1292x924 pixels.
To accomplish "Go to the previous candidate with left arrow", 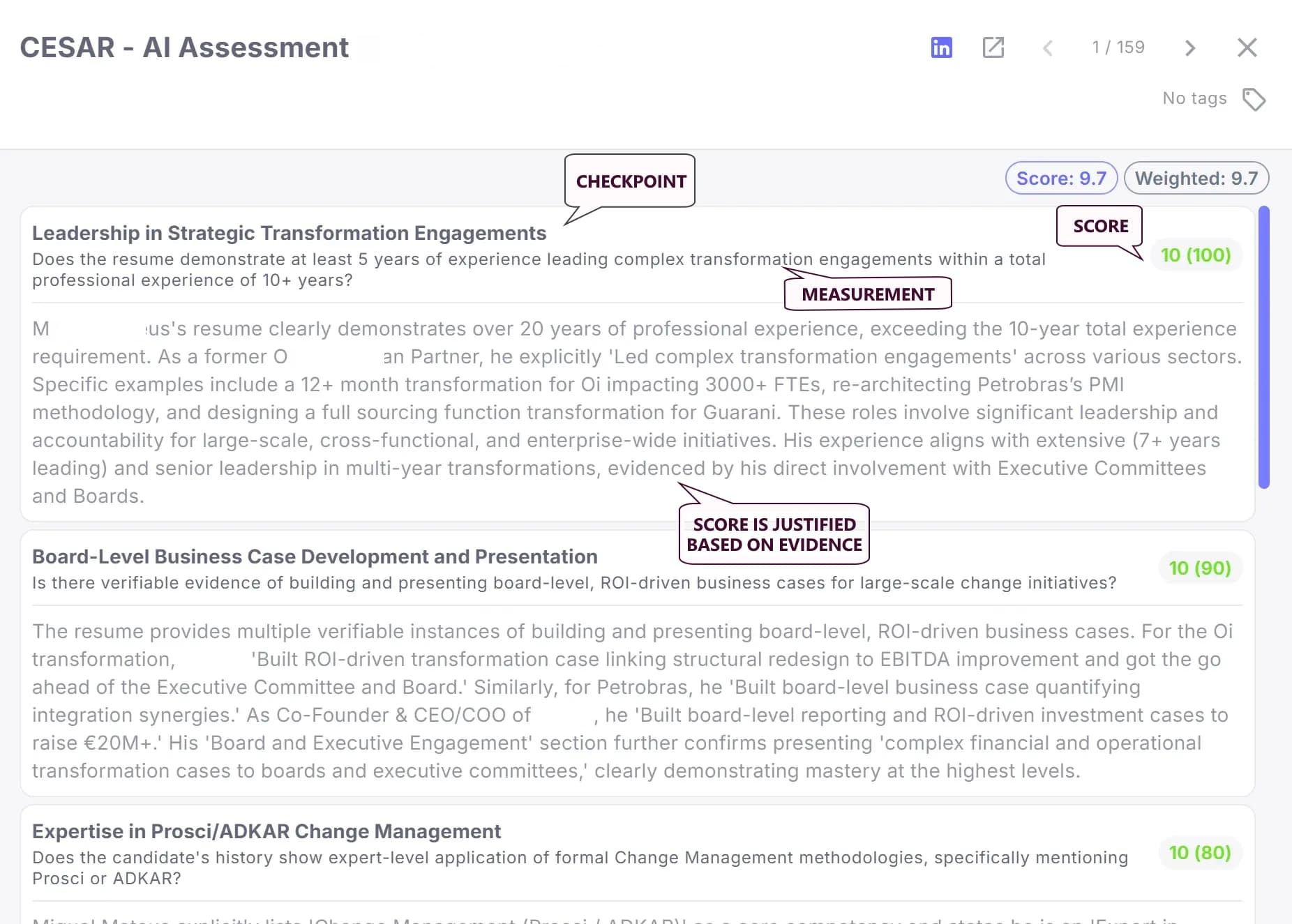I will (x=1047, y=47).
